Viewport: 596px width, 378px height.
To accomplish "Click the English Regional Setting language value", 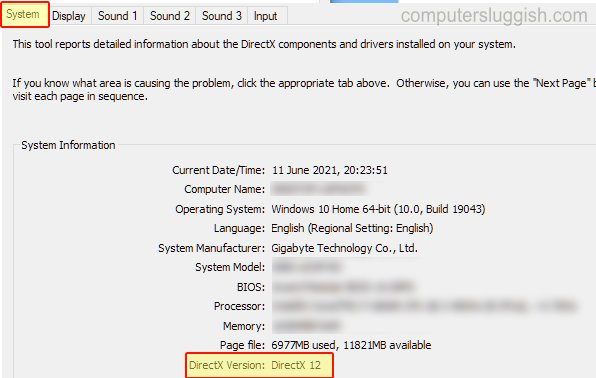I will click(x=352, y=228).
